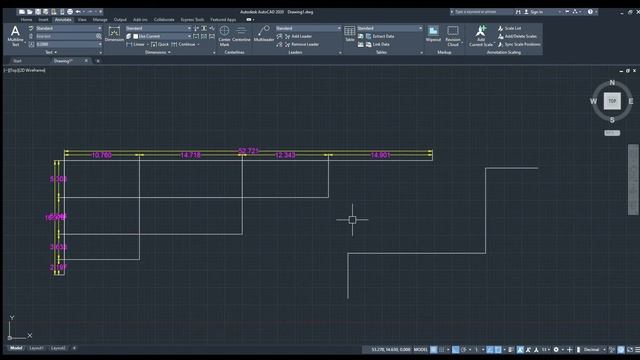
Task: Expand the Dimensions panel title
Action: point(158,52)
